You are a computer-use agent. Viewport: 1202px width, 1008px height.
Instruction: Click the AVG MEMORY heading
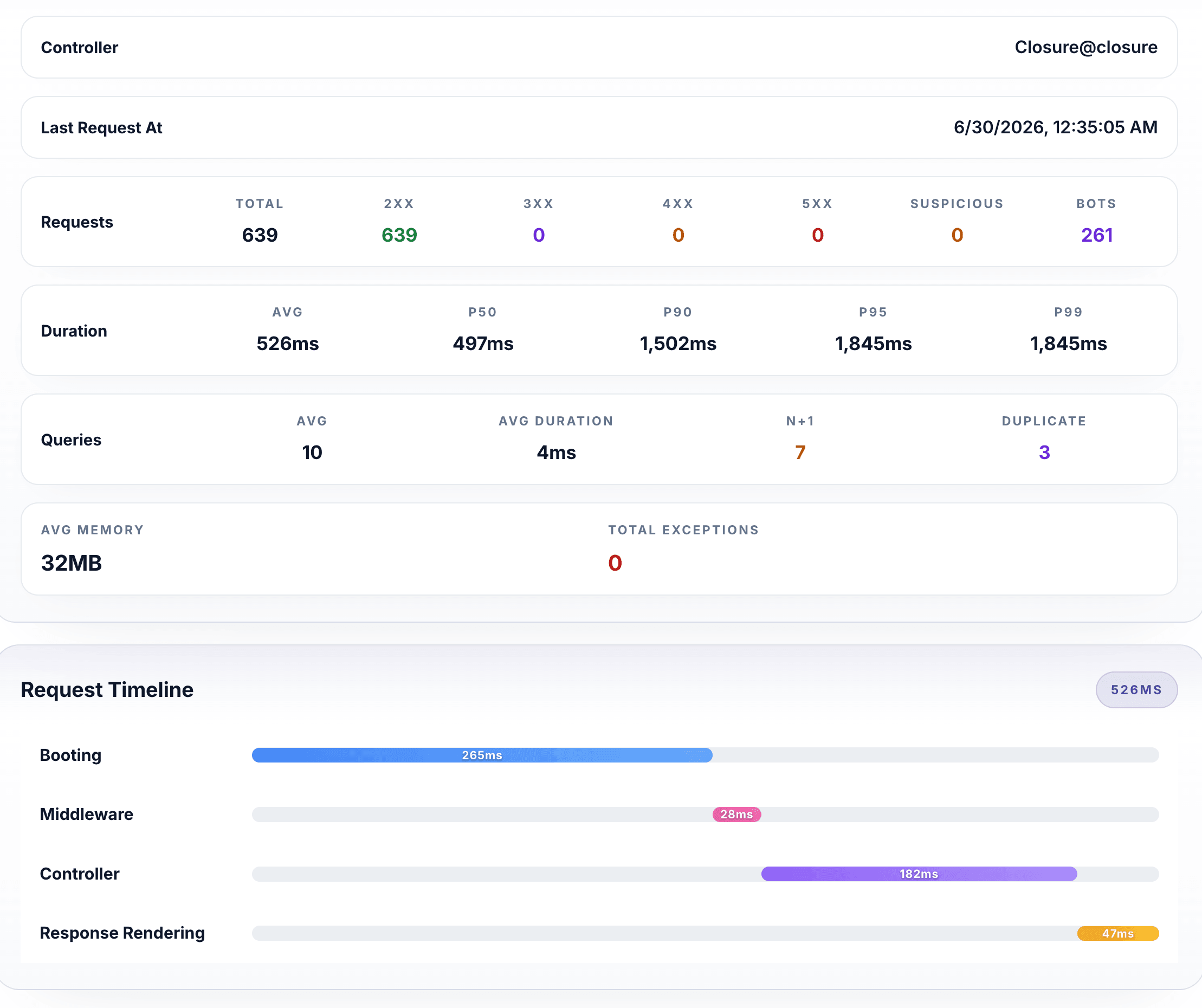click(x=92, y=530)
